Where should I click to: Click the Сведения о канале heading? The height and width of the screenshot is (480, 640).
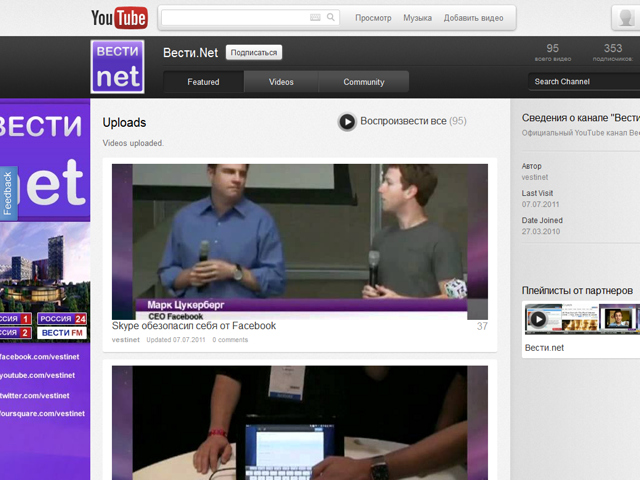tap(581, 118)
